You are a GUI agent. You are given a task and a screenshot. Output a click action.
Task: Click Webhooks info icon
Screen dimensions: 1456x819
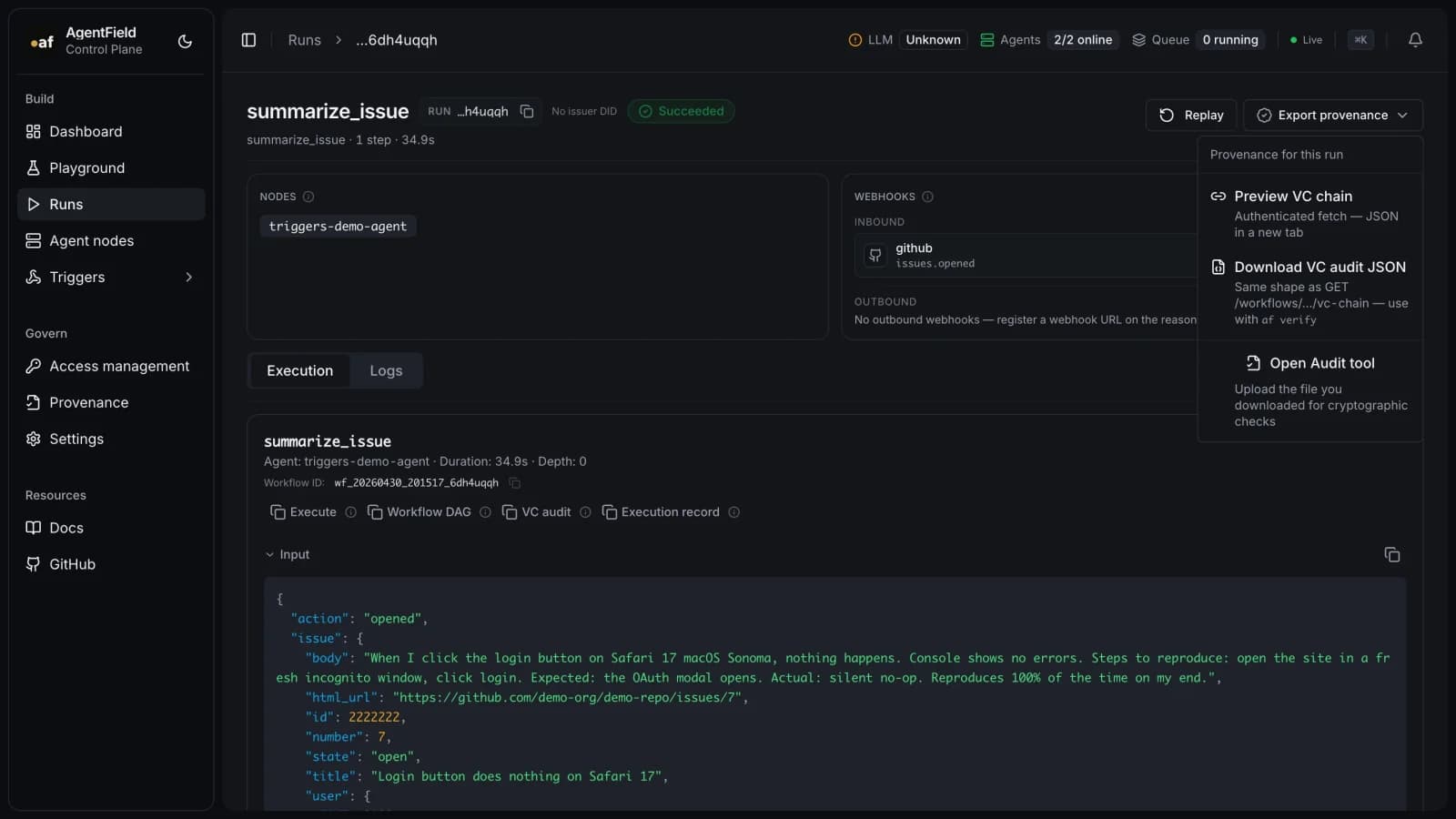pyautogui.click(x=927, y=197)
